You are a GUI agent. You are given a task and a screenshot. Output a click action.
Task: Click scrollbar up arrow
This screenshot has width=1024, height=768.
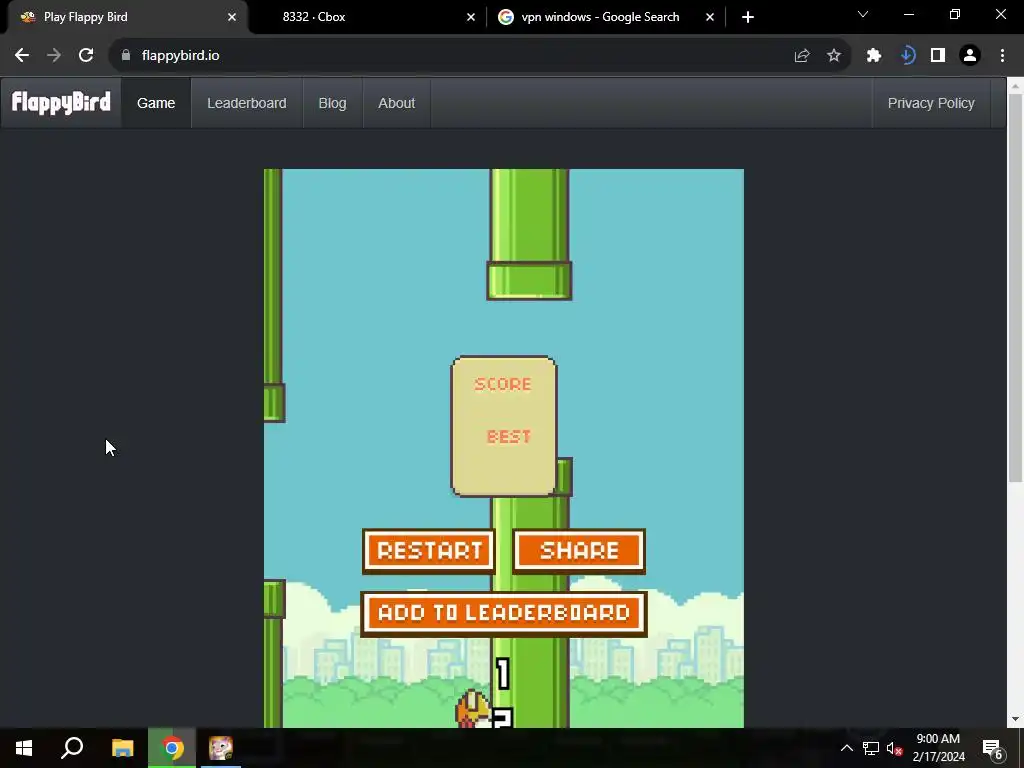[1015, 85]
